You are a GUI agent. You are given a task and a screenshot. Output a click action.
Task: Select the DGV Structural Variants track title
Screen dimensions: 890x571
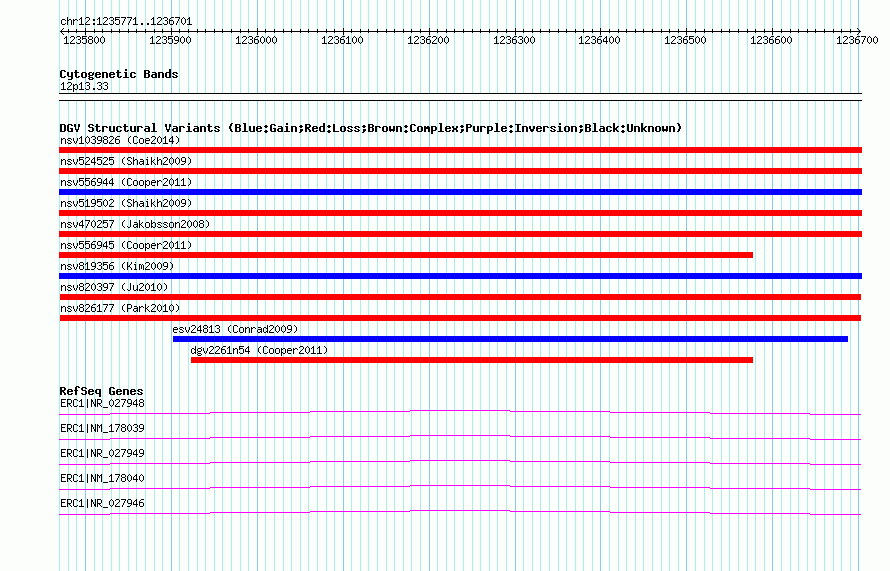tap(371, 128)
